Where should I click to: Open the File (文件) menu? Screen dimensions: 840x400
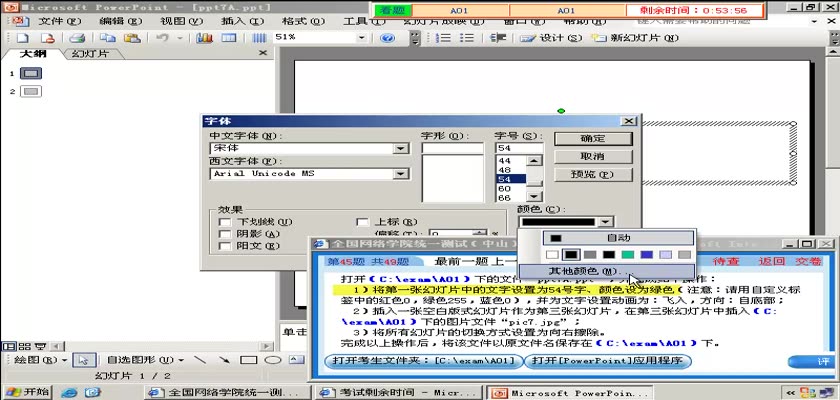59,21
